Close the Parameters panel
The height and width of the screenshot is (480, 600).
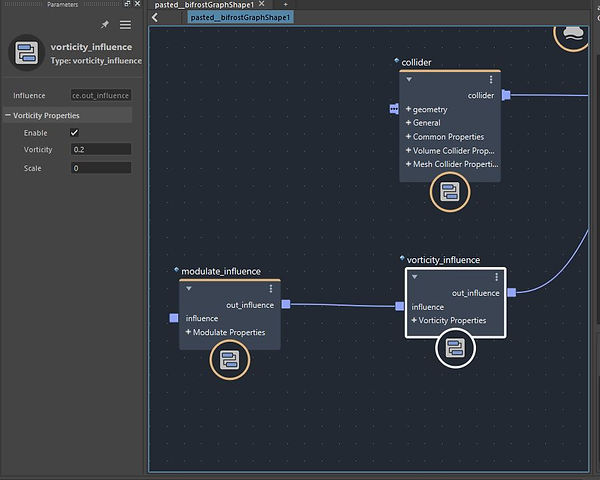pos(137,4)
